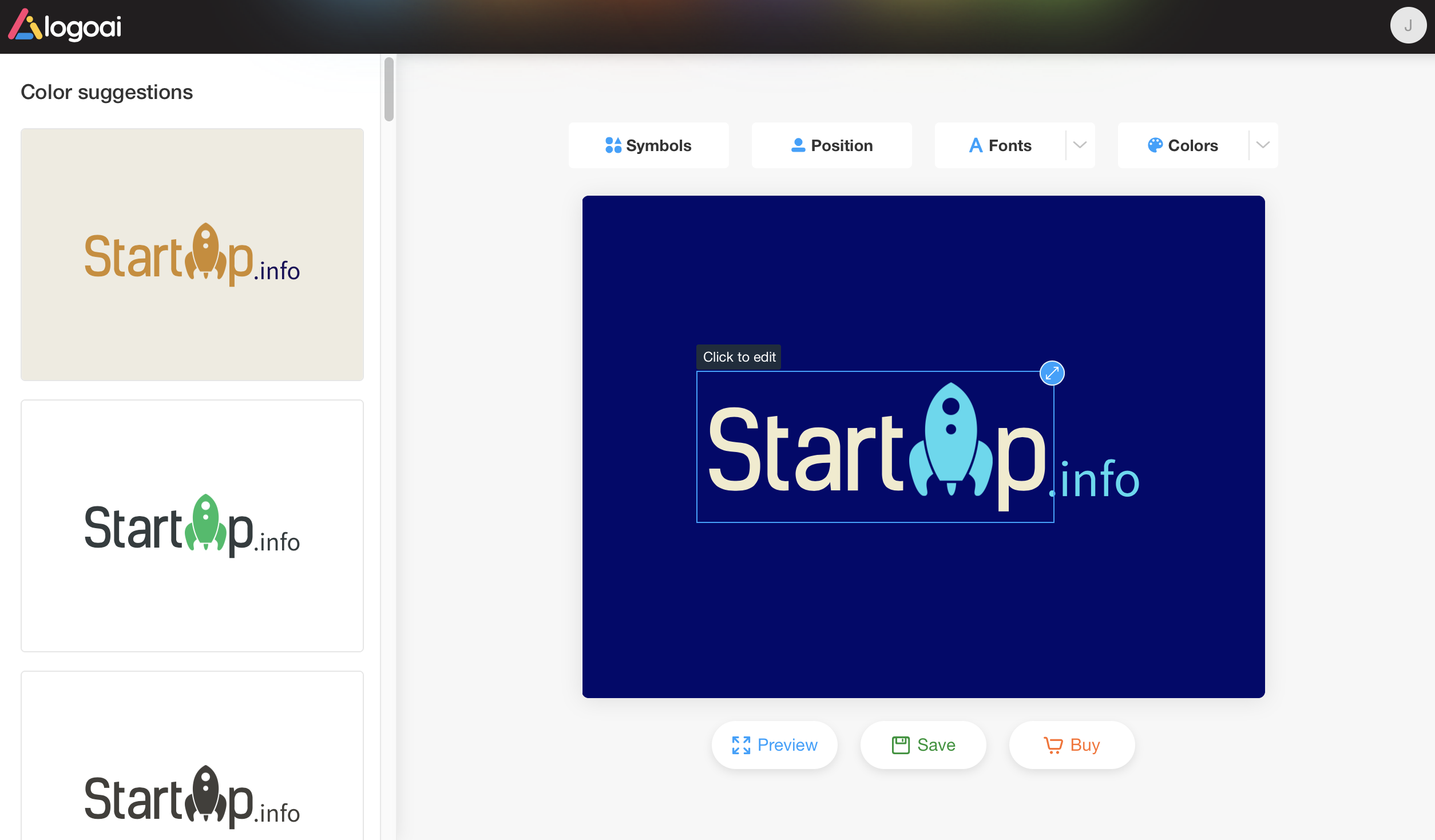The width and height of the screenshot is (1435, 840).
Task: Click the Startup.info logo to edit it
Action: tap(875, 448)
